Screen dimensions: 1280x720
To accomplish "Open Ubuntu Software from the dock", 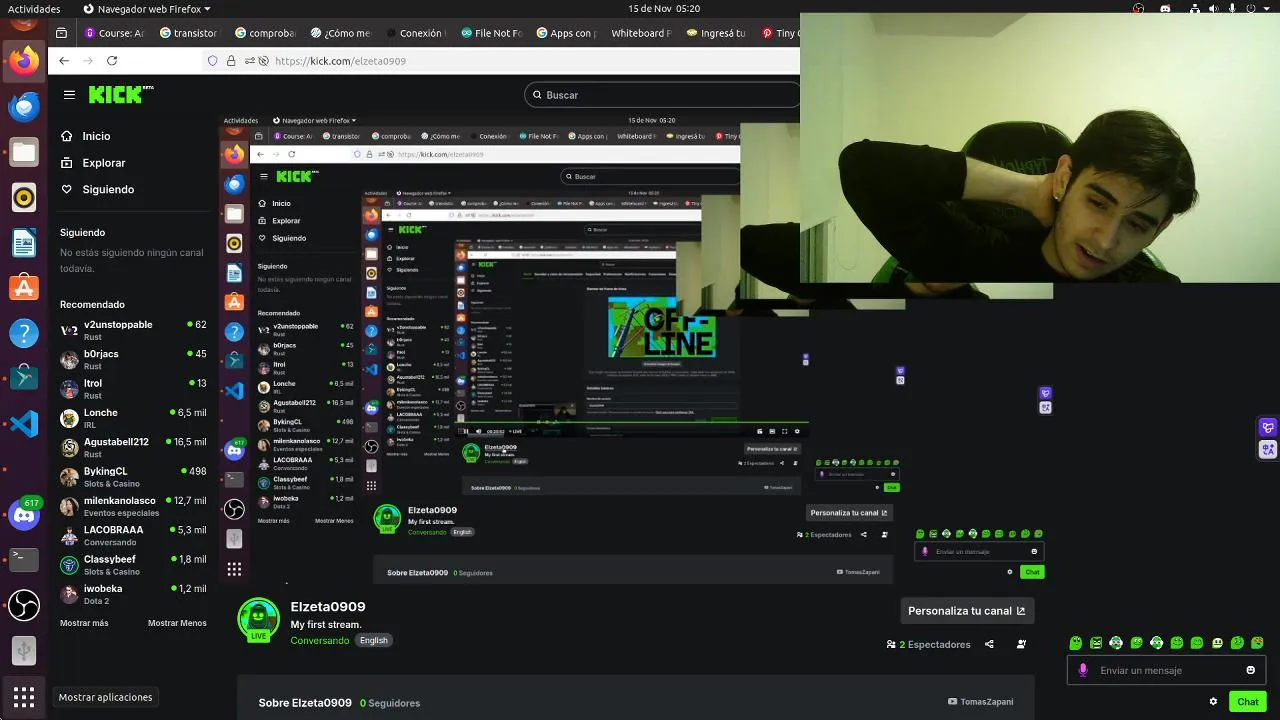I will 24,288.
